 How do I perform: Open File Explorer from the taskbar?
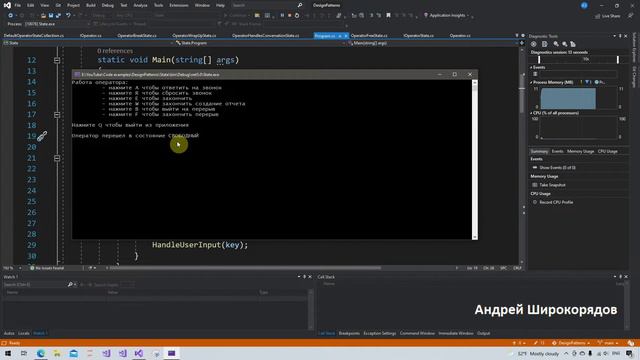tap(57, 353)
